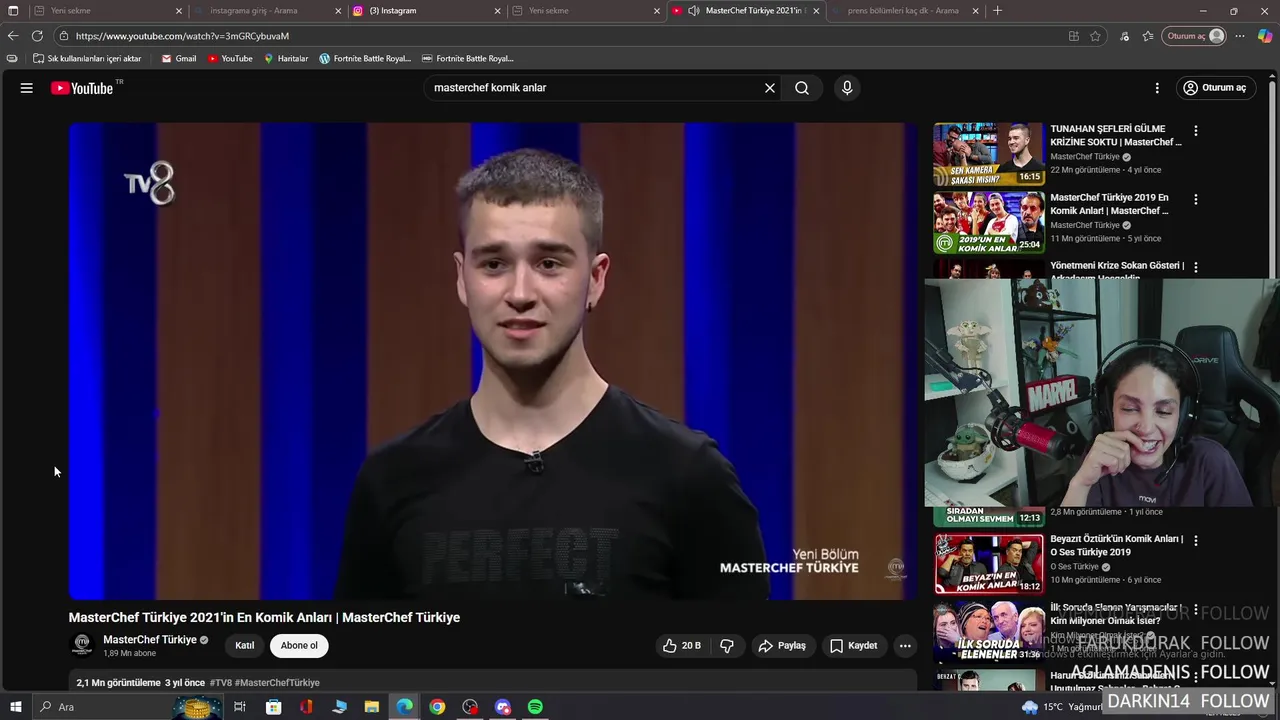Open options for the 2019 En Komik Anları video
This screenshot has width=1280, height=720.
(x=1195, y=200)
